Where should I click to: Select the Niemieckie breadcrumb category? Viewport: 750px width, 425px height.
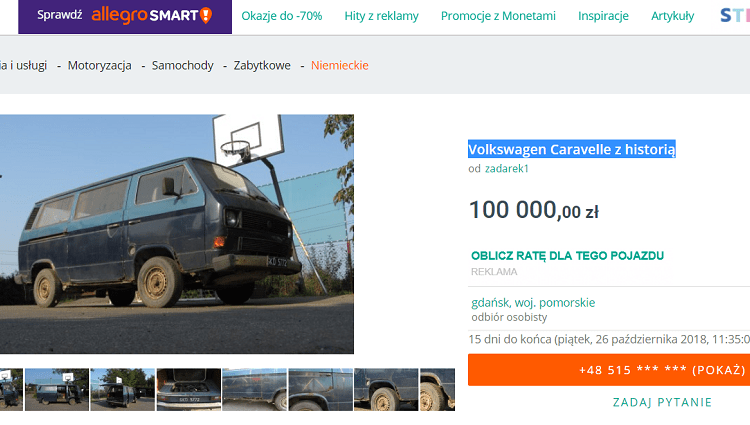point(339,65)
